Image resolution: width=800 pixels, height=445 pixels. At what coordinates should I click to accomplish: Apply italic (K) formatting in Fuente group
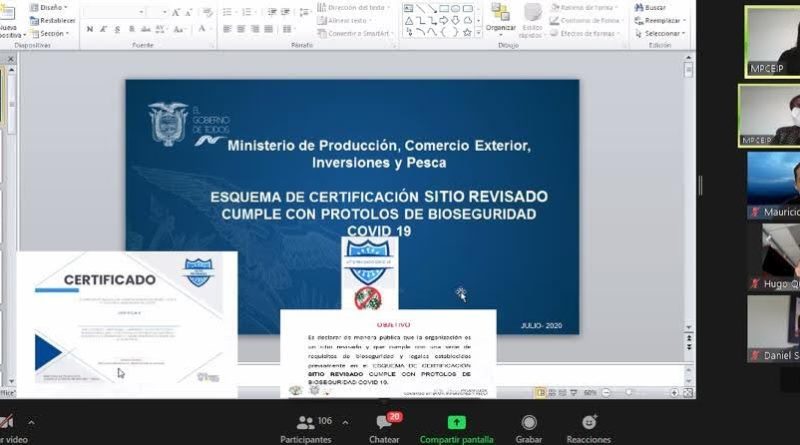[x=103, y=30]
